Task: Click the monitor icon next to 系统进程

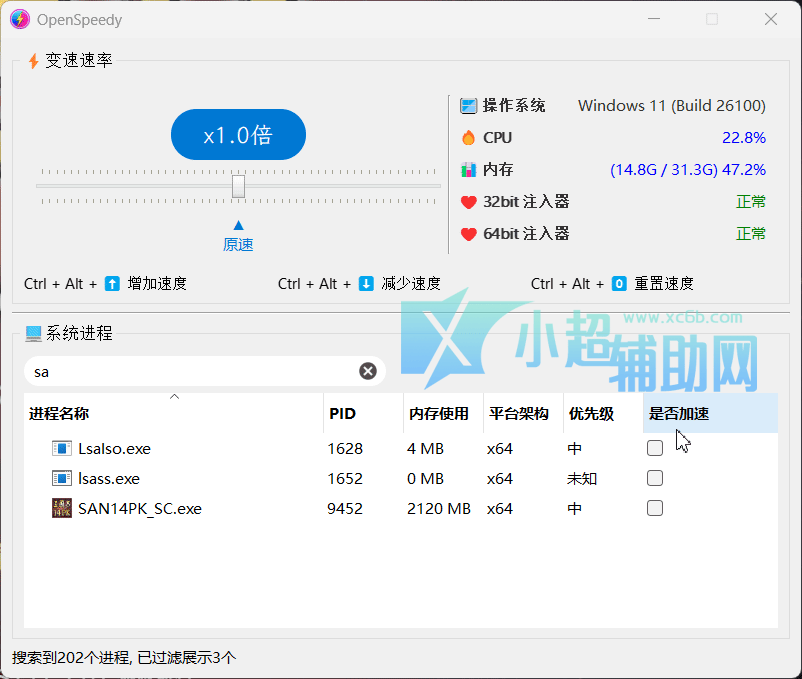Action: pos(34,333)
